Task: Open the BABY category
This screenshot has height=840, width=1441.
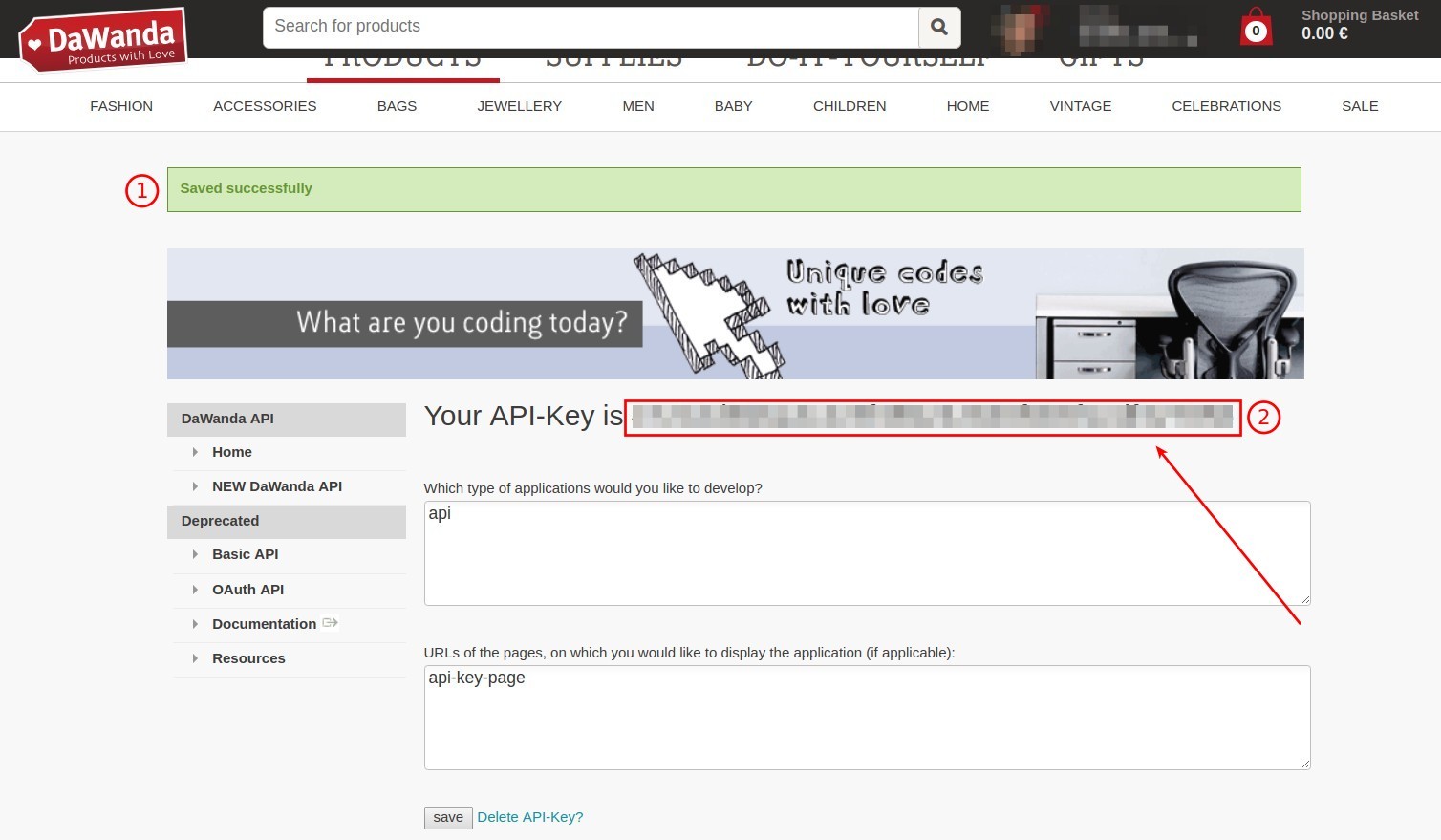Action: coord(734,106)
